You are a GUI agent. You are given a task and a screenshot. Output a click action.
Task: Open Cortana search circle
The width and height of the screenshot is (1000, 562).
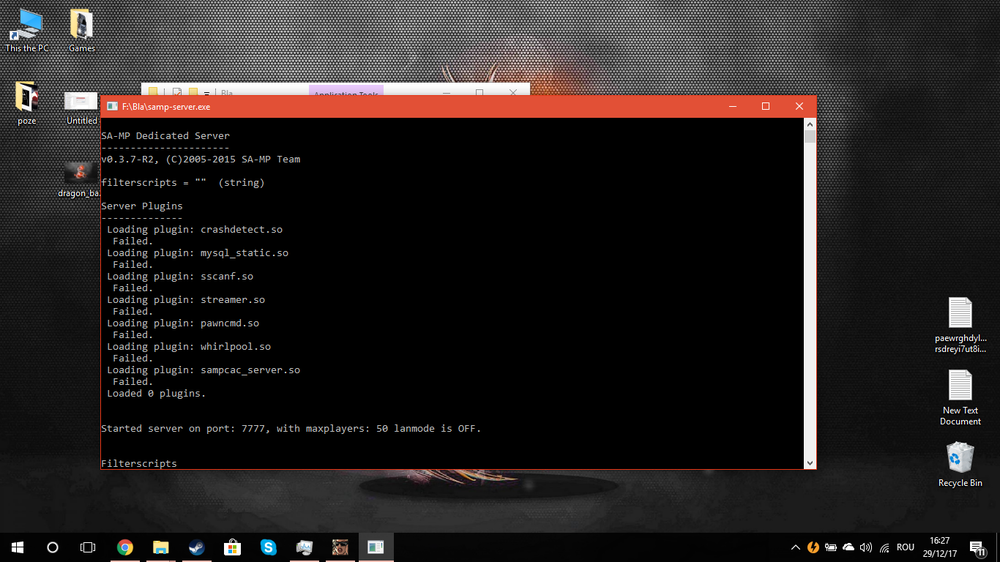(x=53, y=547)
